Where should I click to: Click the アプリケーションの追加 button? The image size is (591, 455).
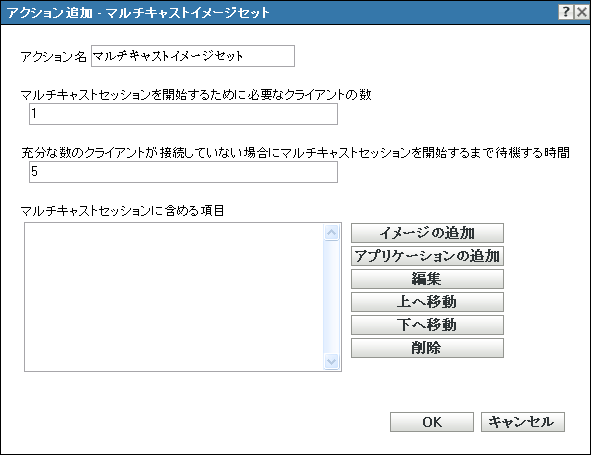[427, 256]
